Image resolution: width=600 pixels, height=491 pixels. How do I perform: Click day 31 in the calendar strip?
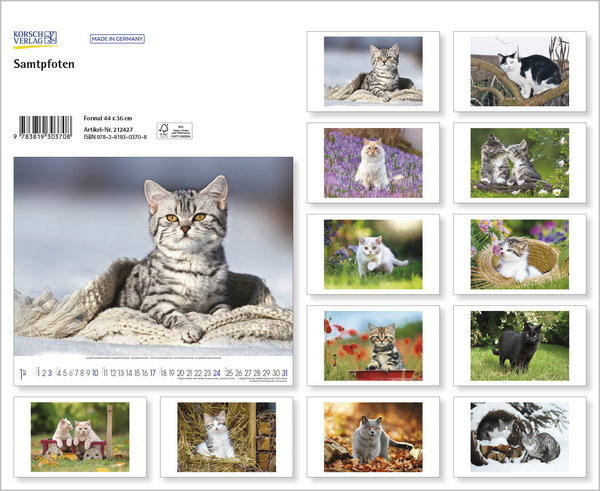[x=285, y=373]
